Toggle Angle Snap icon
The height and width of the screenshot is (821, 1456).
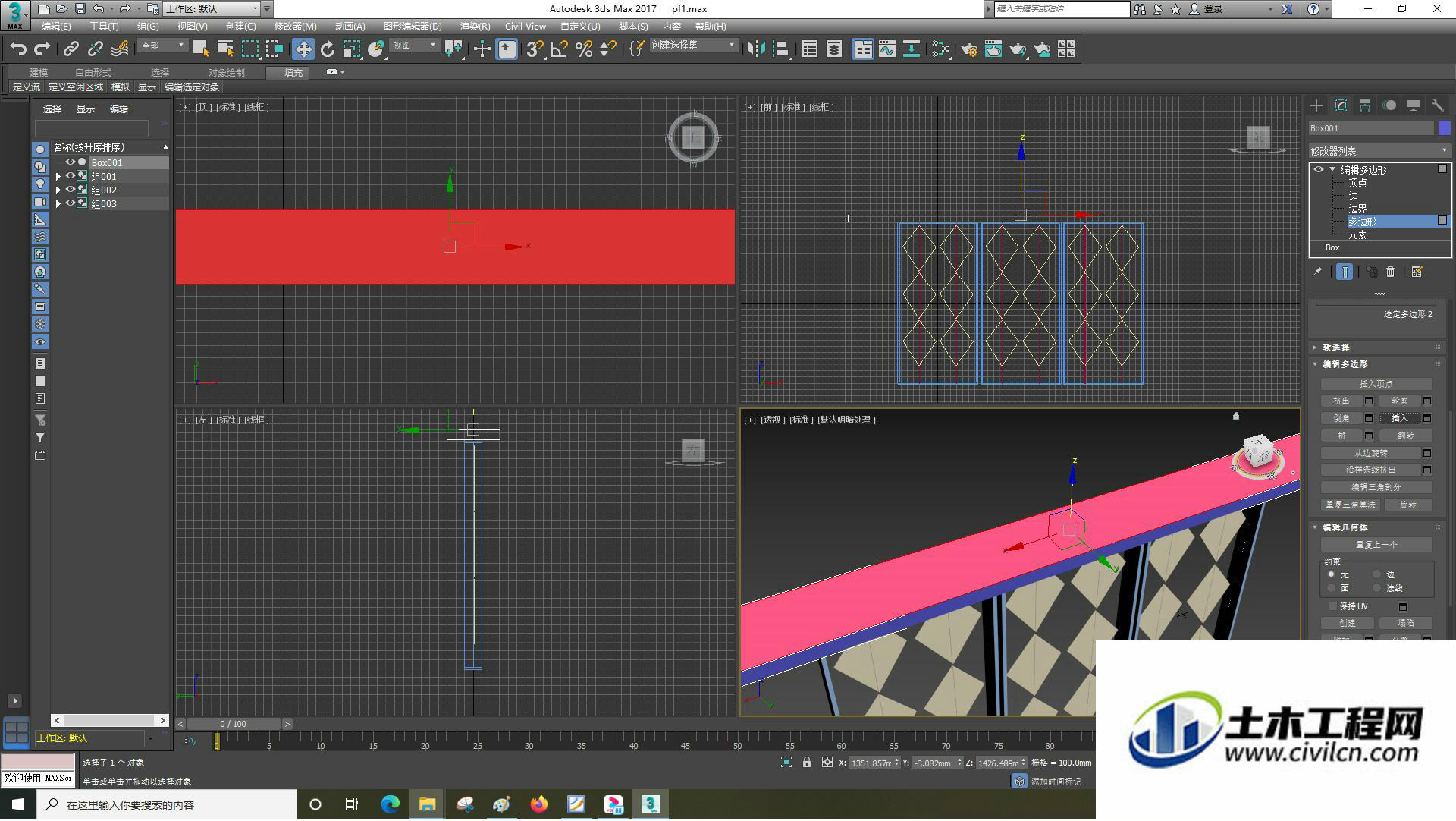tap(560, 49)
